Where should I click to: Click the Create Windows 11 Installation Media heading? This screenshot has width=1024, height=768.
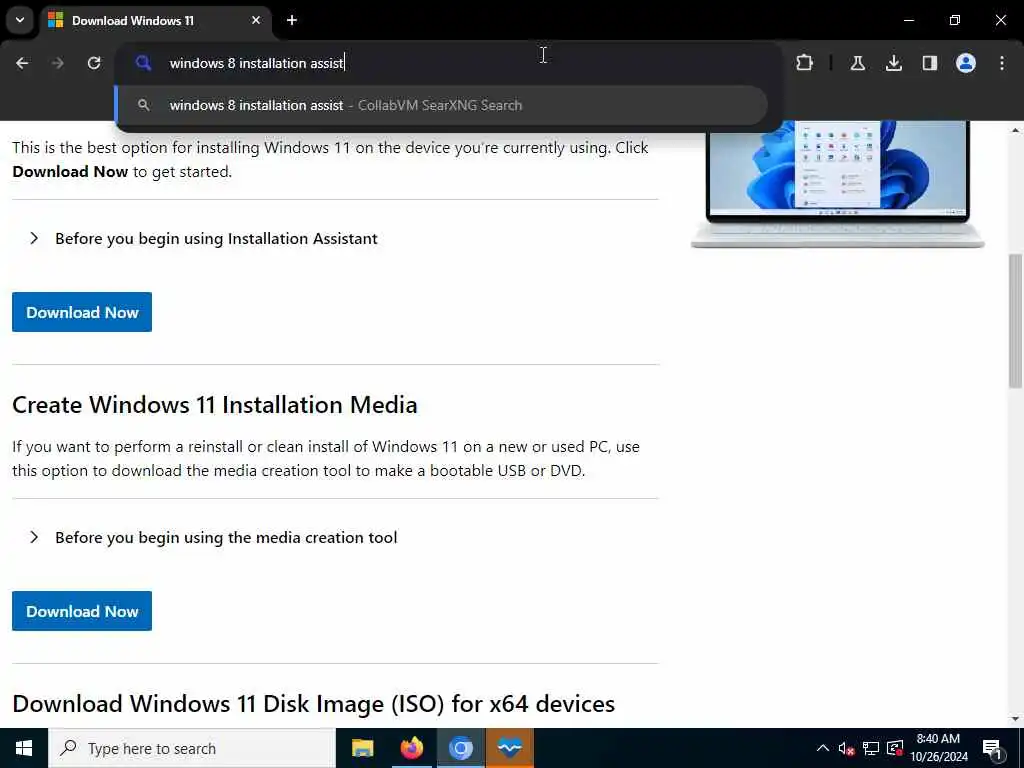pyautogui.click(x=215, y=405)
